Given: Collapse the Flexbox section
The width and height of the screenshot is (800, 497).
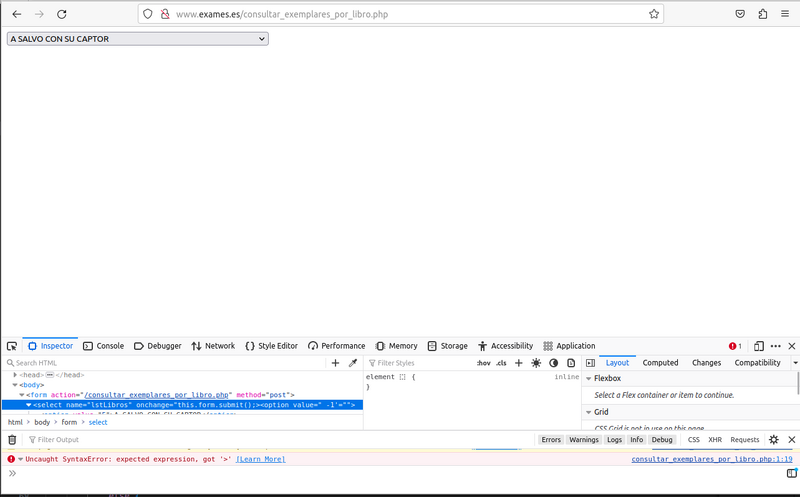Looking at the screenshot, I should [589, 379].
